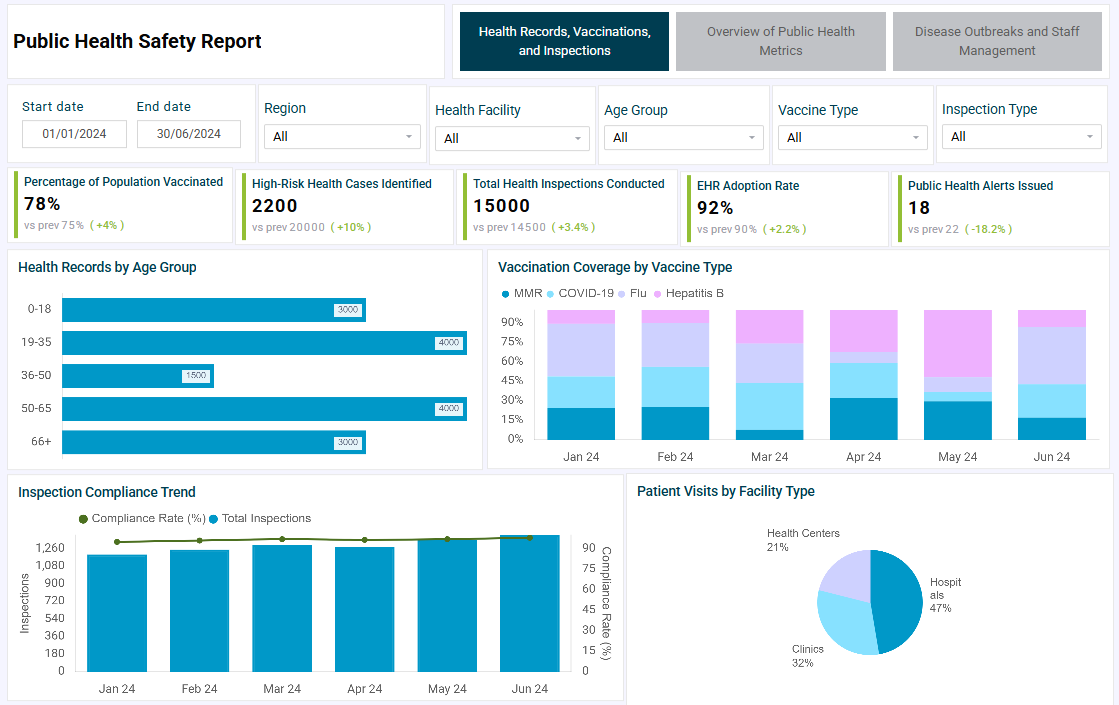This screenshot has width=1119, height=705.
Task: Click the Start date field 01/01/2024
Action: (x=74, y=133)
